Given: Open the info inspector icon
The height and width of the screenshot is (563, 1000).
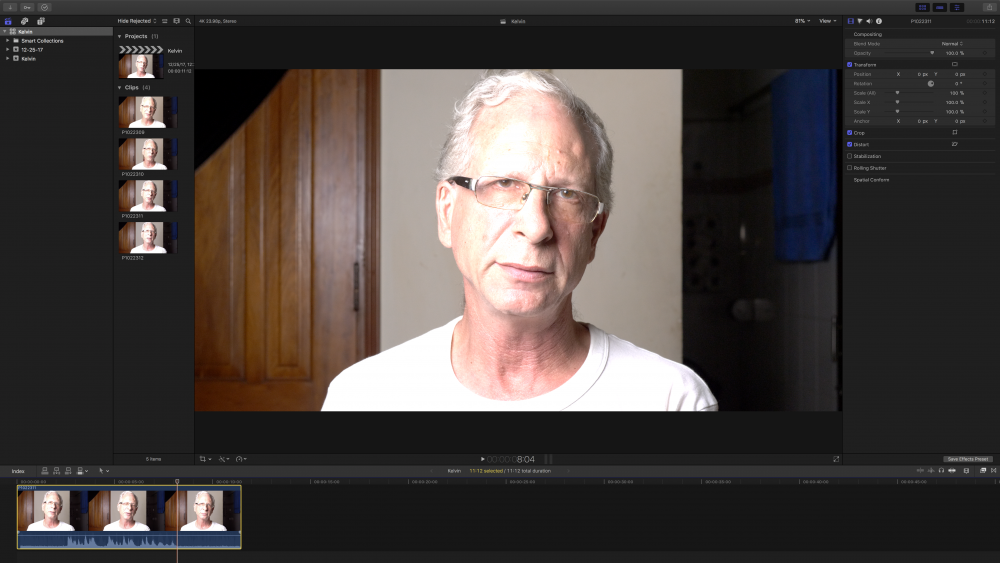Looking at the screenshot, I should click(878, 21).
